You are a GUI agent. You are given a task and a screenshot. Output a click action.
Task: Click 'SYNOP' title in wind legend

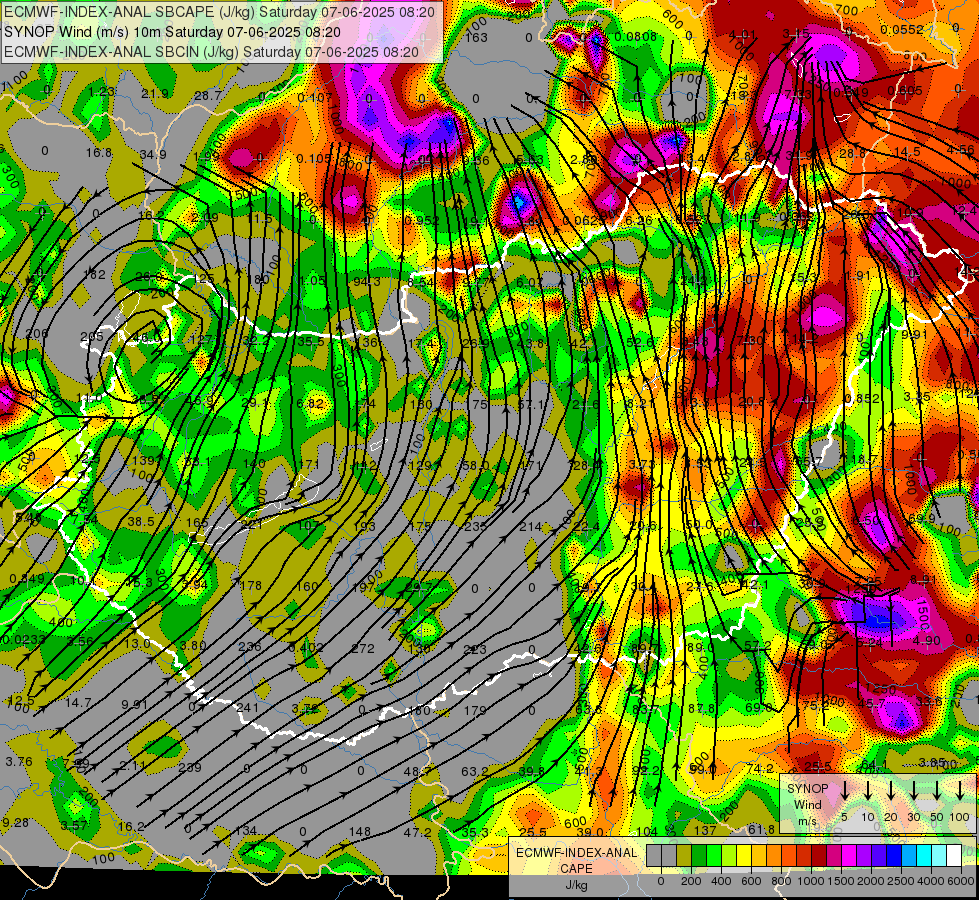tap(807, 788)
